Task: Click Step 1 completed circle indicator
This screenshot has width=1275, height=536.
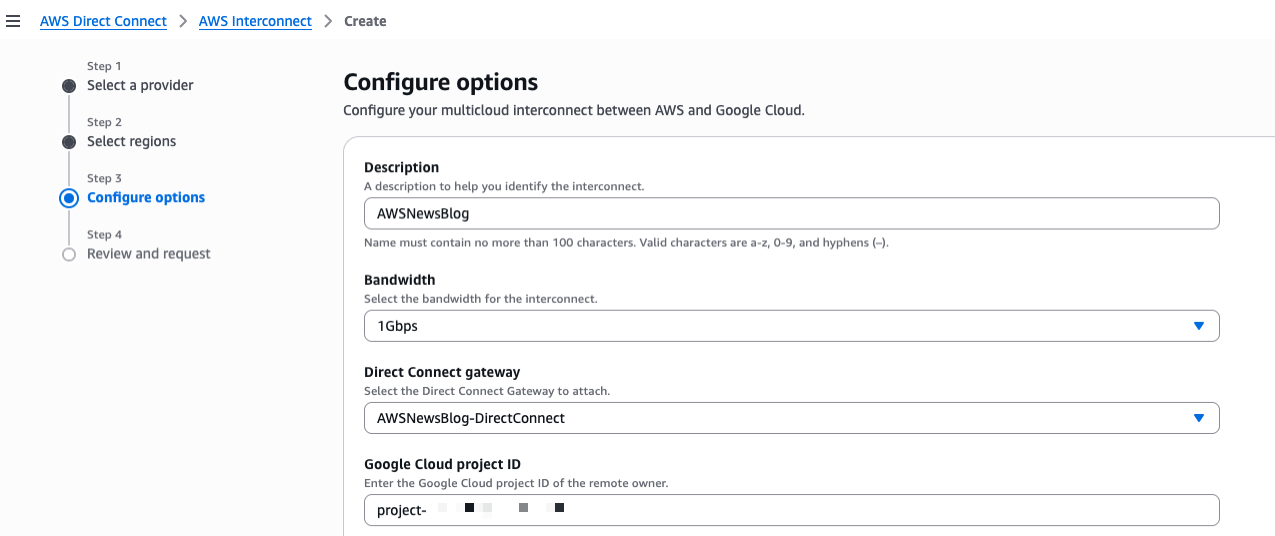Action: (x=69, y=86)
